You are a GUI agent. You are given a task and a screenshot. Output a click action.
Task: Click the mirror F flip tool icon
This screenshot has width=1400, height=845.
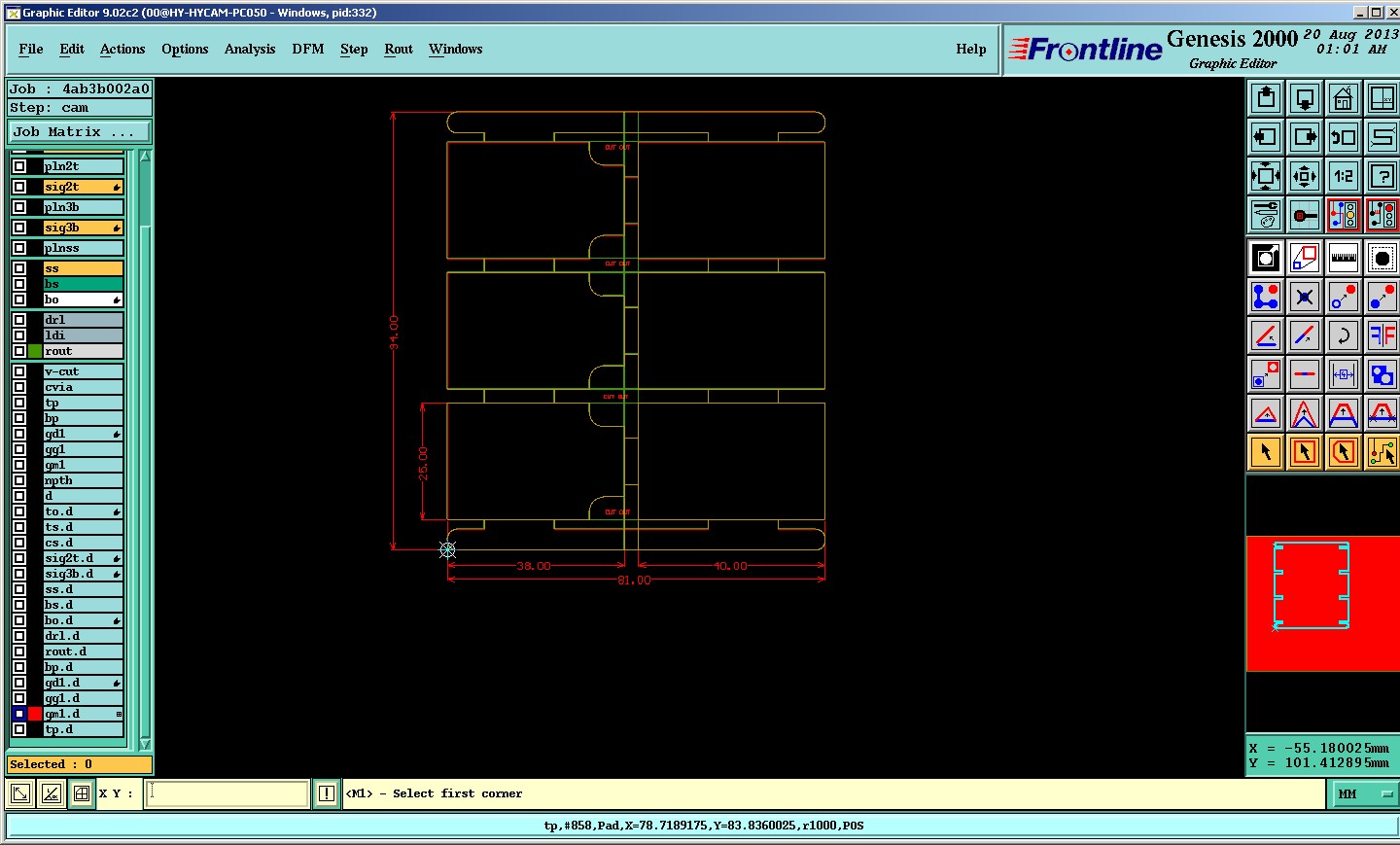click(x=1382, y=335)
